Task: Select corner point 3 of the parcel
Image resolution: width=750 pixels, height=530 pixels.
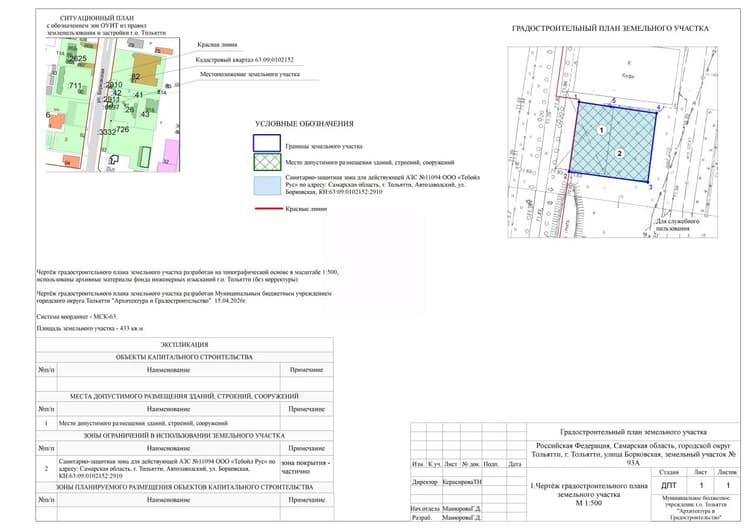Action: coord(650,186)
